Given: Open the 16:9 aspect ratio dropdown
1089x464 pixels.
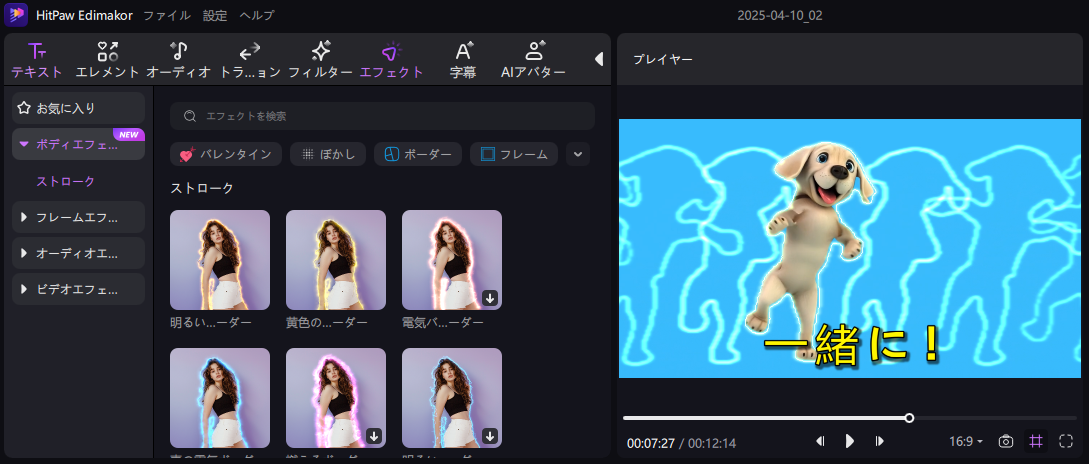Looking at the screenshot, I should [966, 441].
